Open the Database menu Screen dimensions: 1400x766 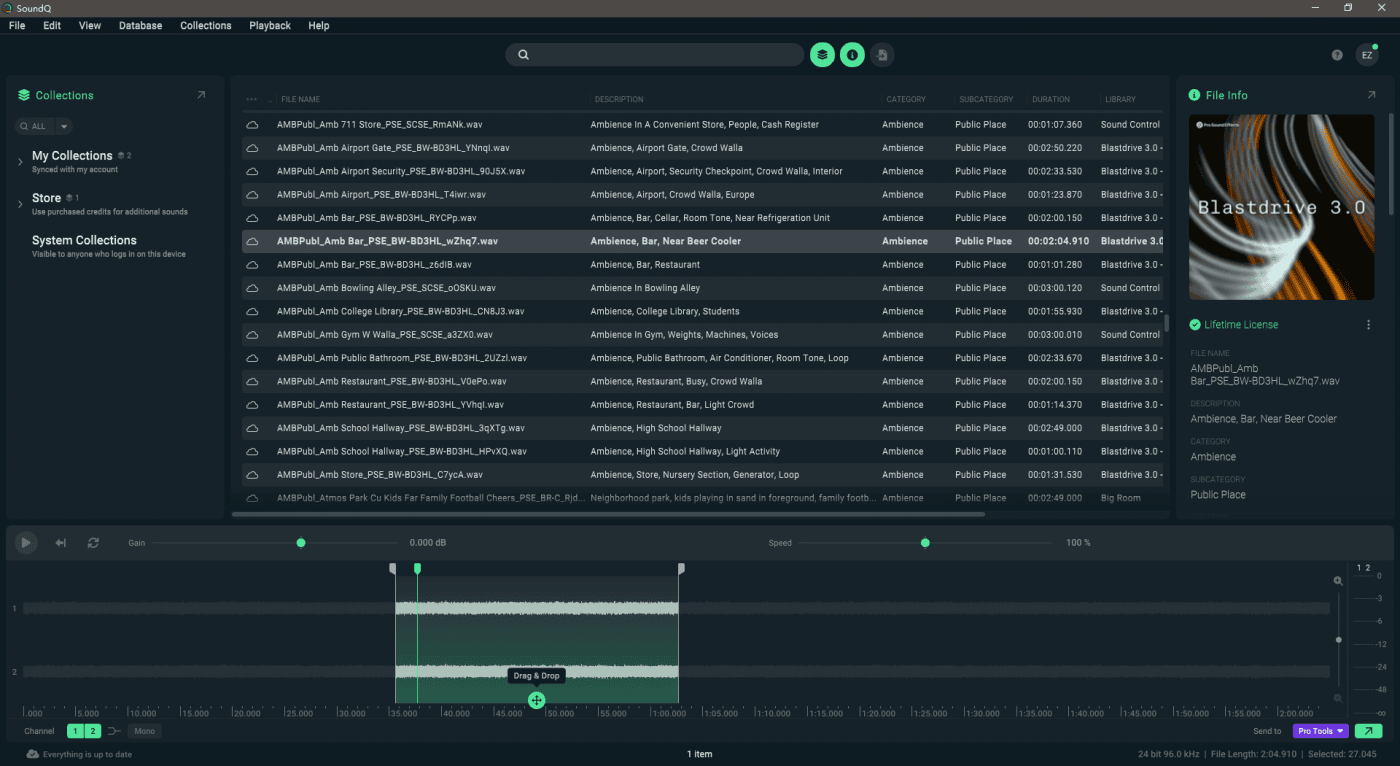tap(140, 26)
